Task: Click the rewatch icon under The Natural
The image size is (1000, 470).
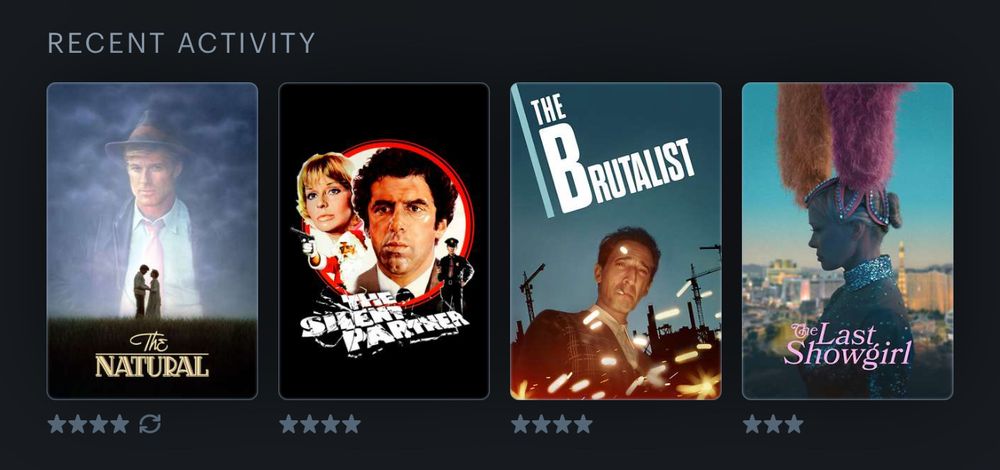Action: click(150, 423)
